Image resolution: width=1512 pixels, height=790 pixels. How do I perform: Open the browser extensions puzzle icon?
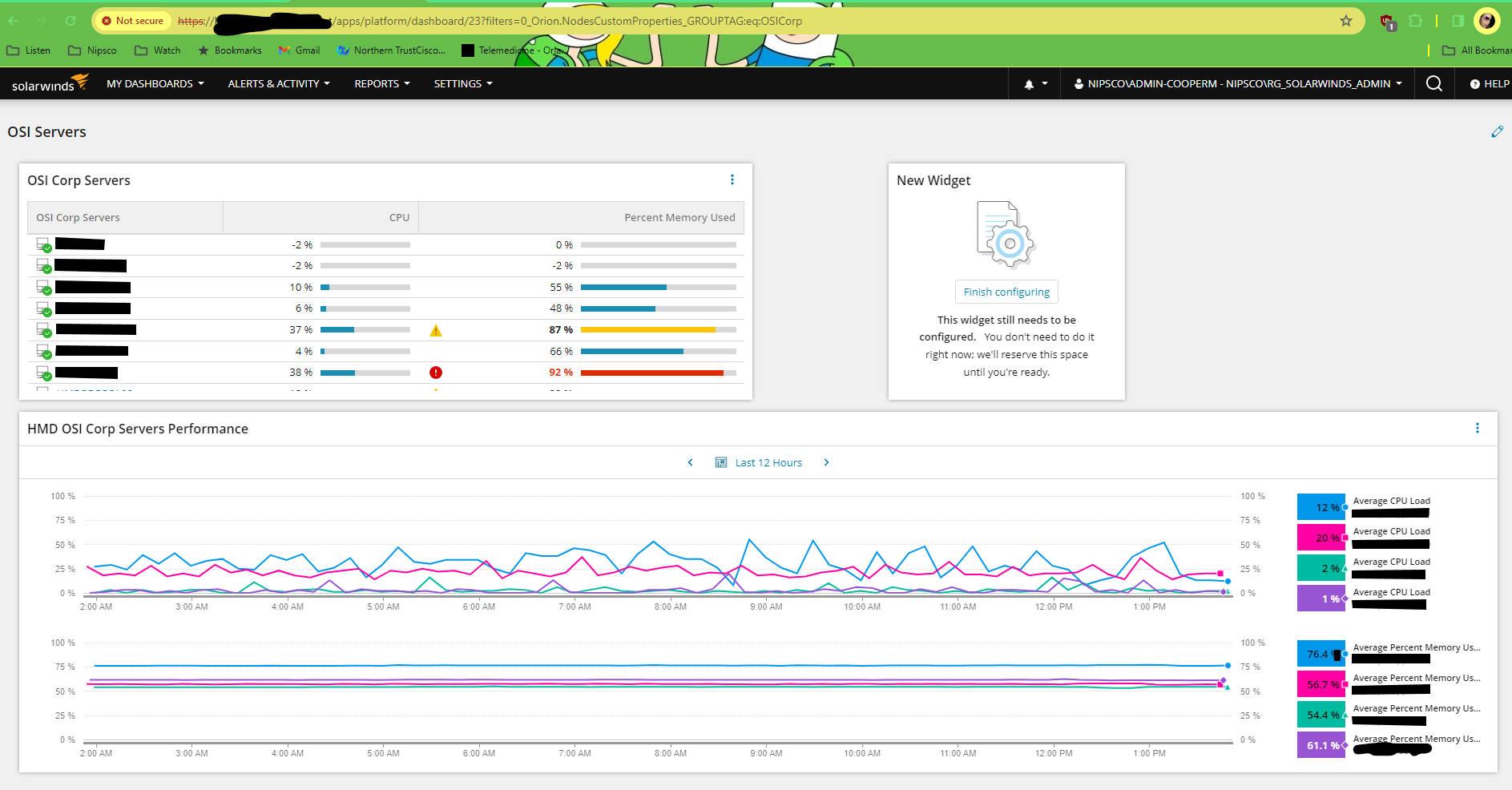1416,21
